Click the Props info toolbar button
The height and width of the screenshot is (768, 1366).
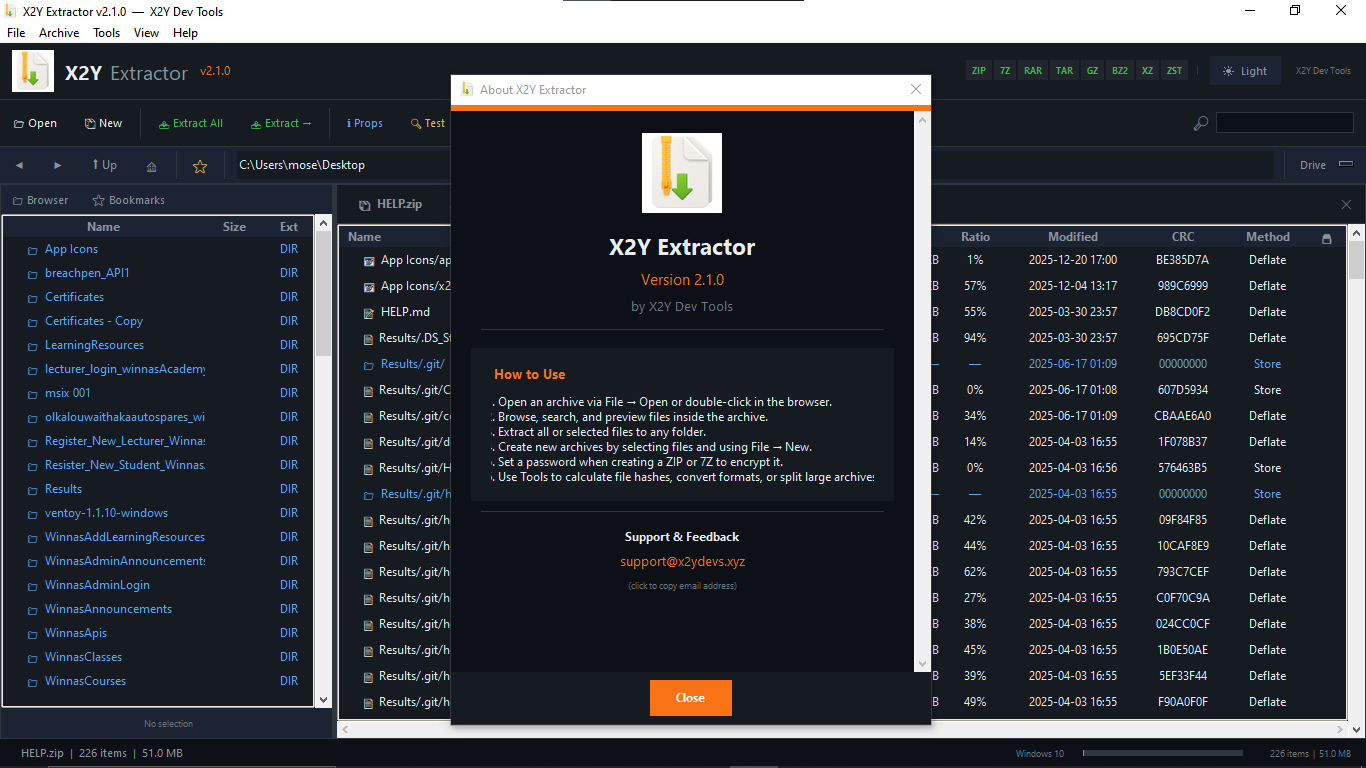click(365, 123)
